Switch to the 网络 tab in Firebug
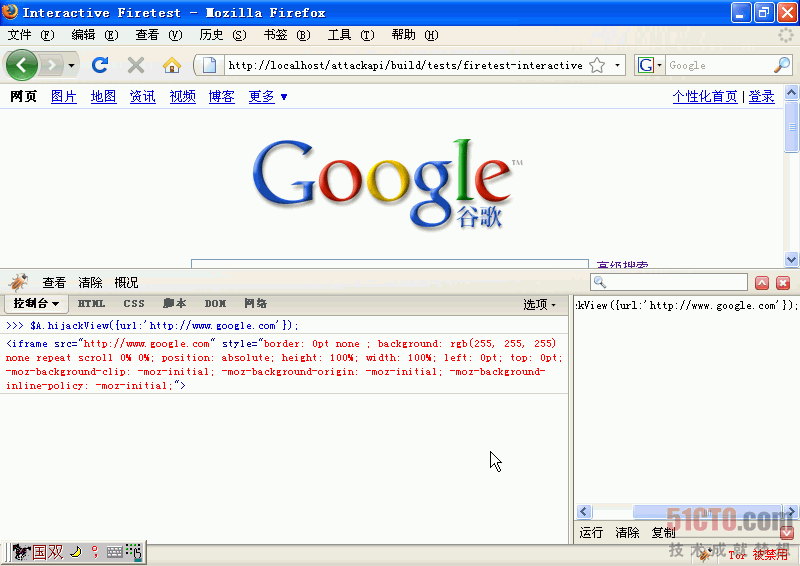The height and width of the screenshot is (566, 800). (256, 304)
